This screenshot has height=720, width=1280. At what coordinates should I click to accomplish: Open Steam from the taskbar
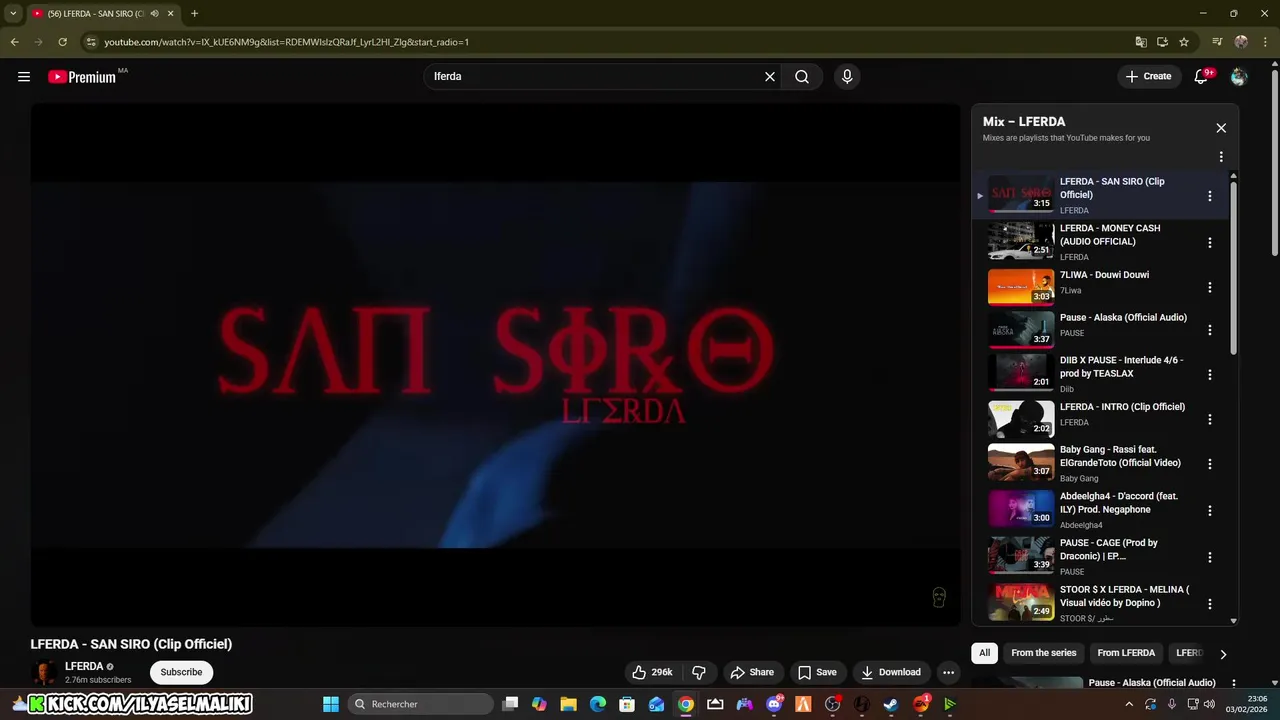point(891,704)
